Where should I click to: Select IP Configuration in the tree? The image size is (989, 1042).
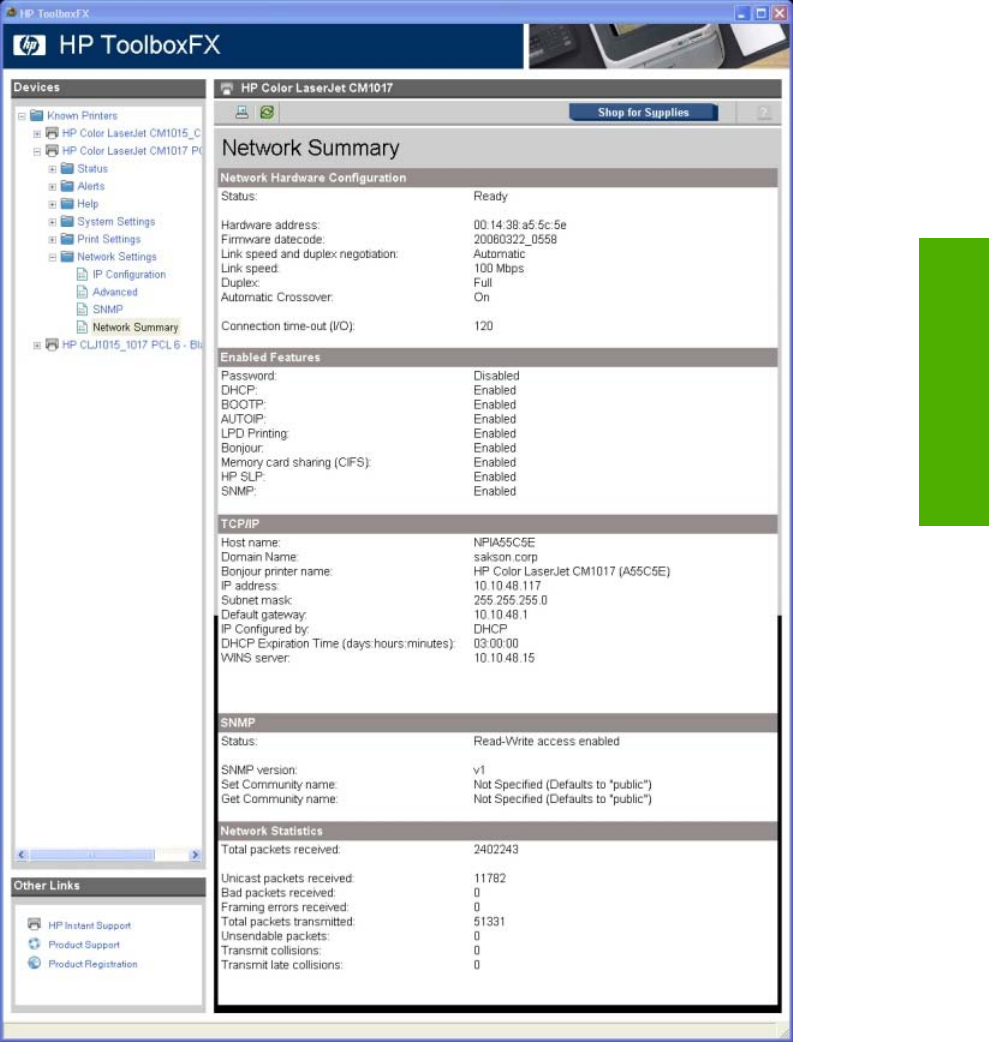pyautogui.click(x=129, y=274)
